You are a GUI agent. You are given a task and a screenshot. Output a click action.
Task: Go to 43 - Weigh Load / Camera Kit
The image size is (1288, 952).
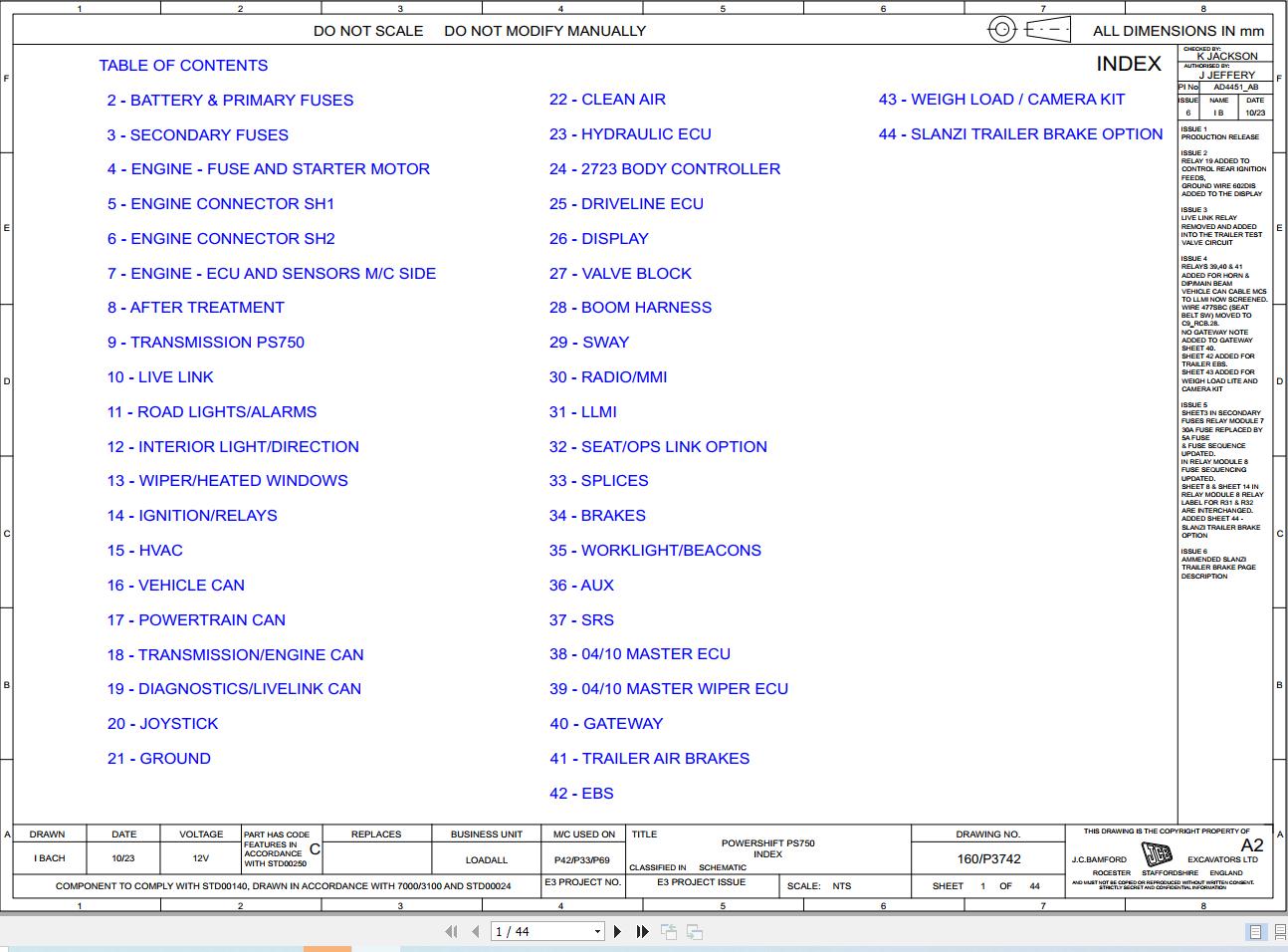[1001, 100]
